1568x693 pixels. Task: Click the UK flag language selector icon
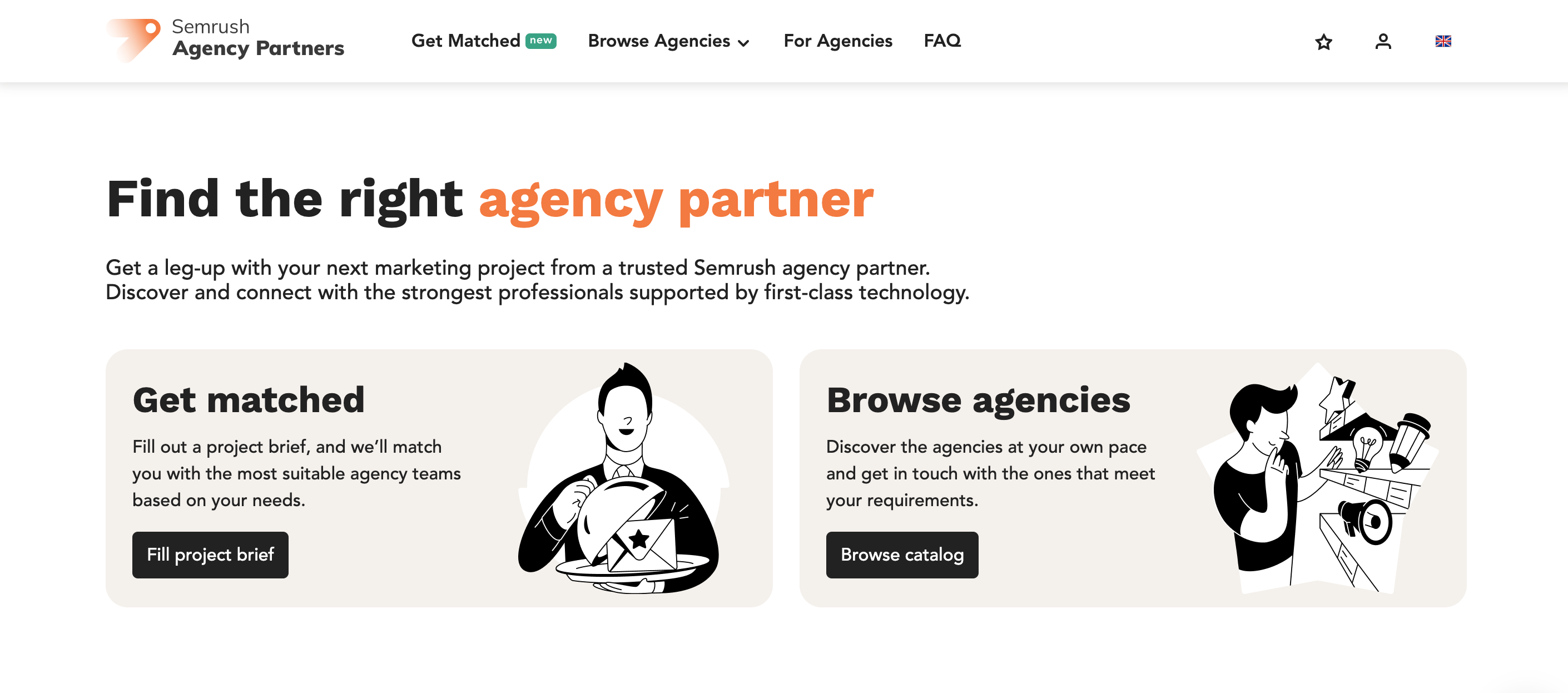[1443, 41]
